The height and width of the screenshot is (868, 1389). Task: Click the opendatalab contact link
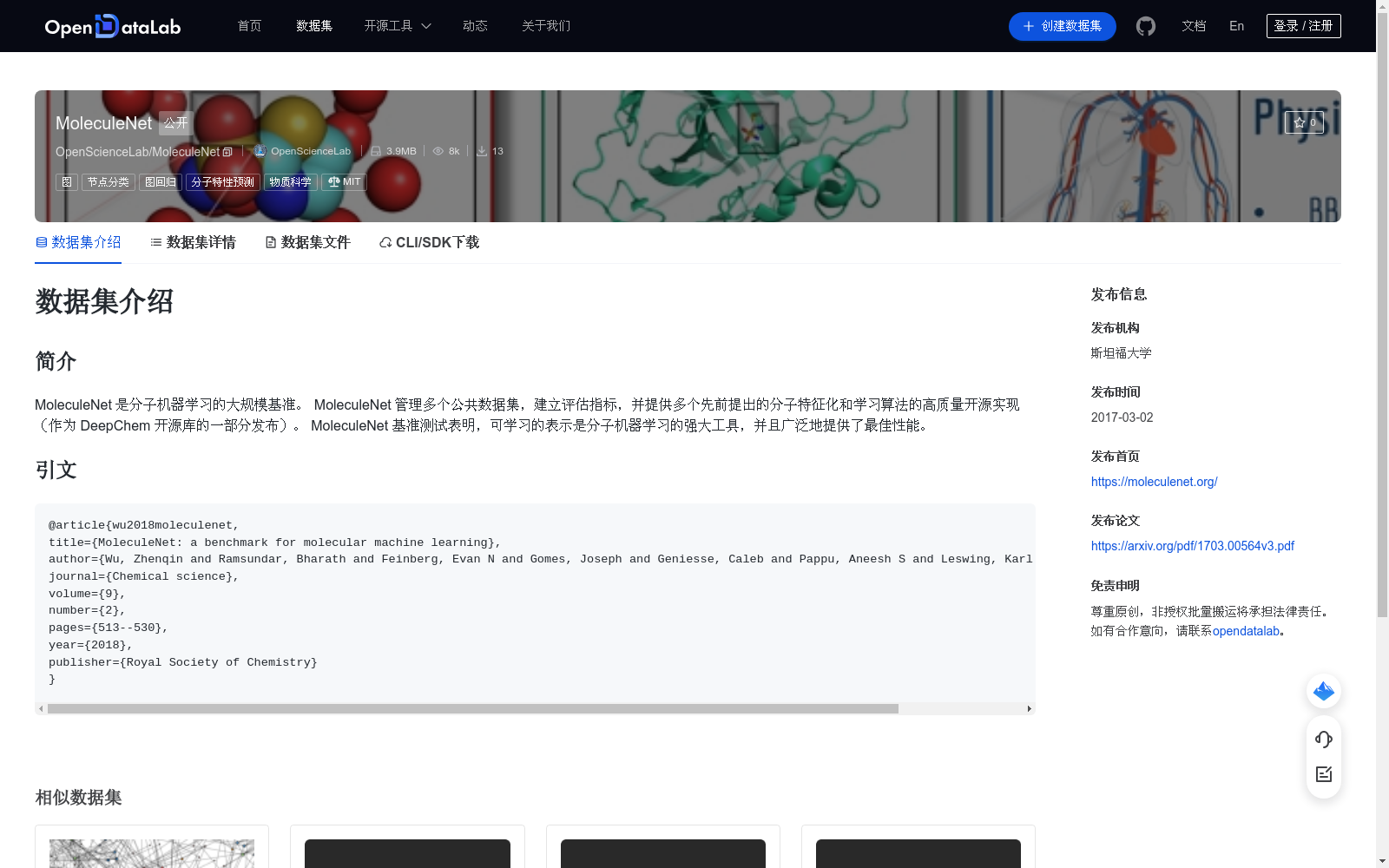[1246, 631]
